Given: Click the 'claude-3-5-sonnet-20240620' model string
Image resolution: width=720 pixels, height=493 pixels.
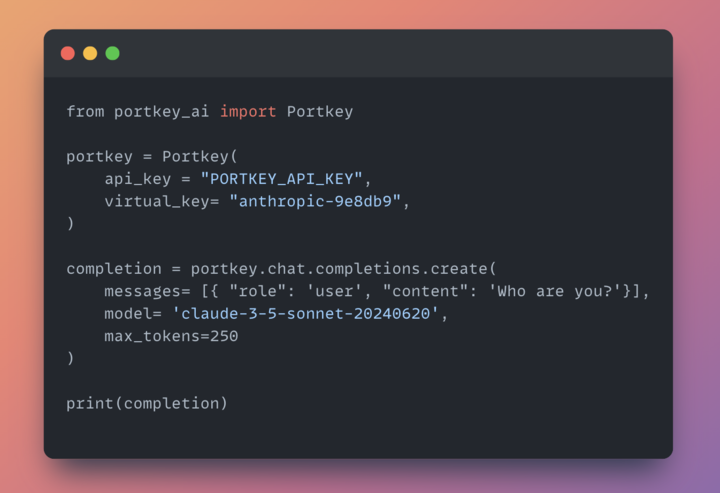Looking at the screenshot, I should click(305, 314).
